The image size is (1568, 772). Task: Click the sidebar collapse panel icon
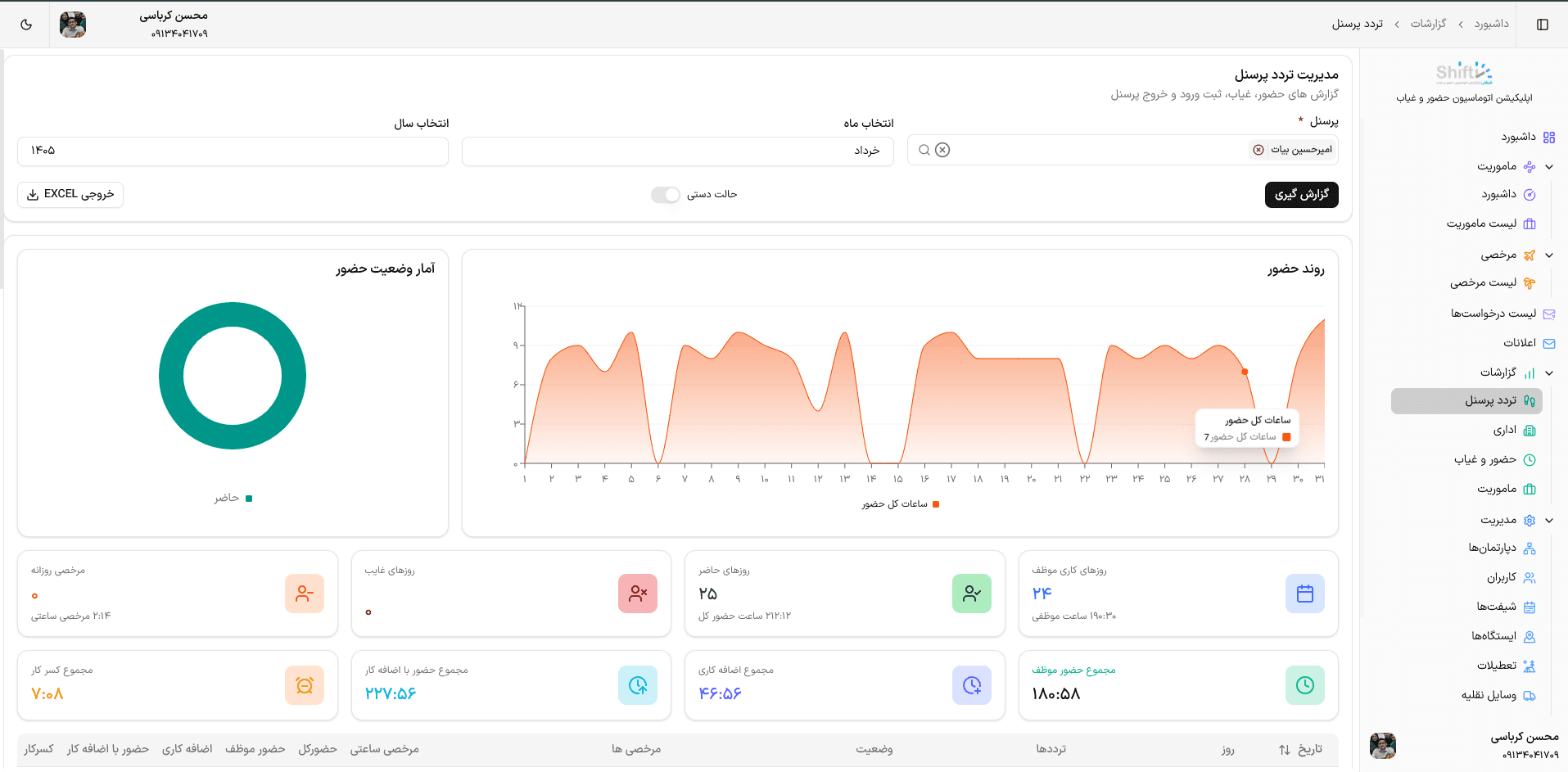[1543, 25]
